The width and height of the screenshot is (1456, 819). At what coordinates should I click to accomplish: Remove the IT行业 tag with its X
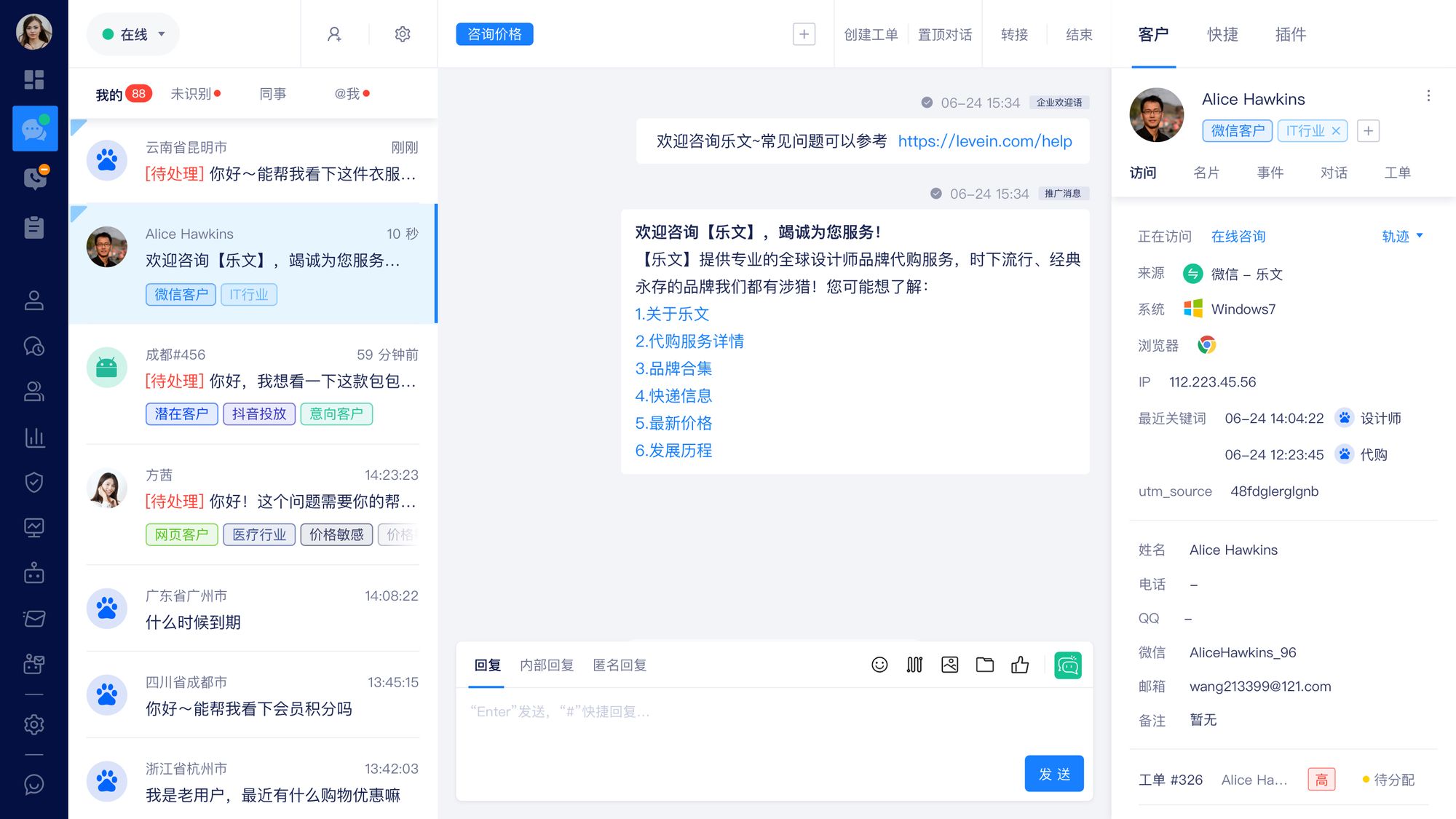pyautogui.click(x=1336, y=131)
